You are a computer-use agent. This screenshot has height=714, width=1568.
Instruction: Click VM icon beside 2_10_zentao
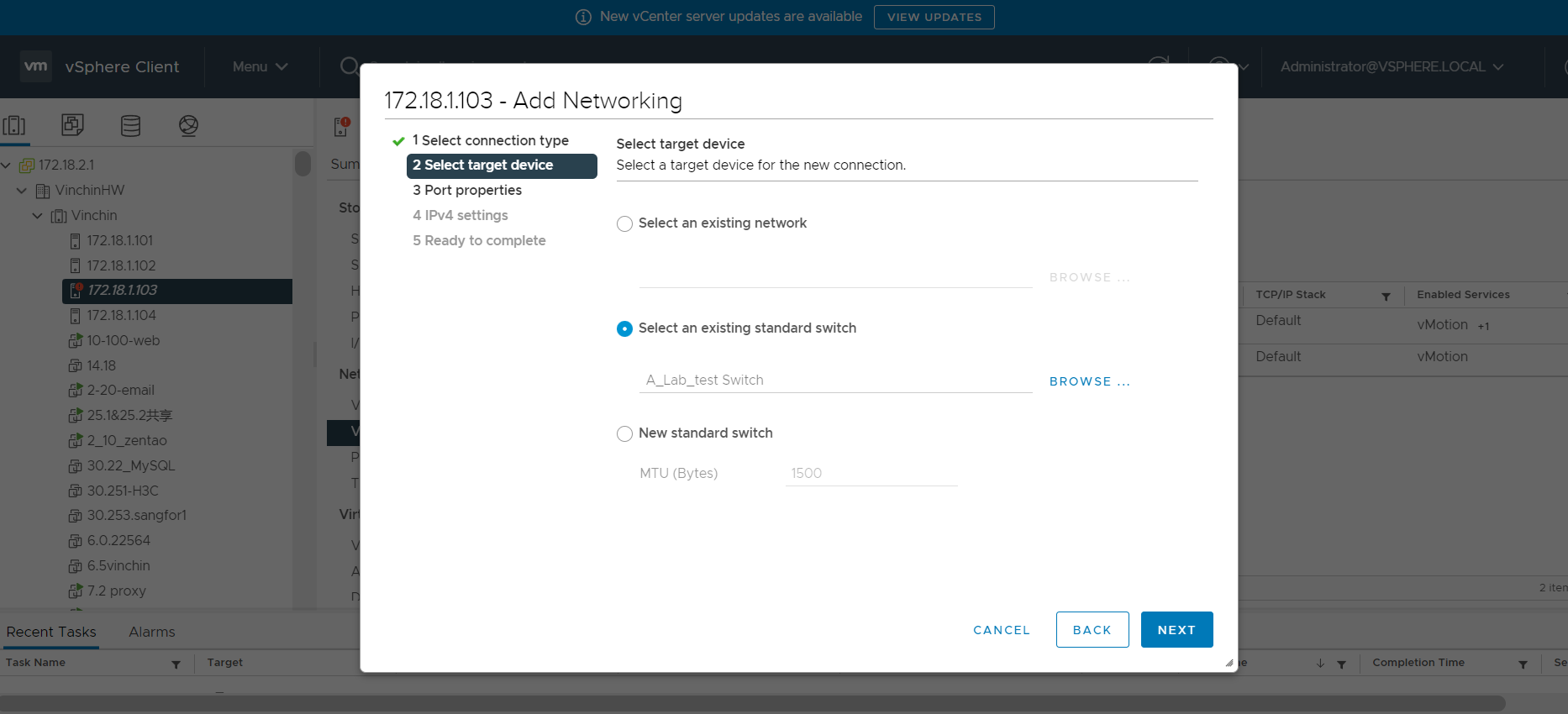click(x=76, y=441)
